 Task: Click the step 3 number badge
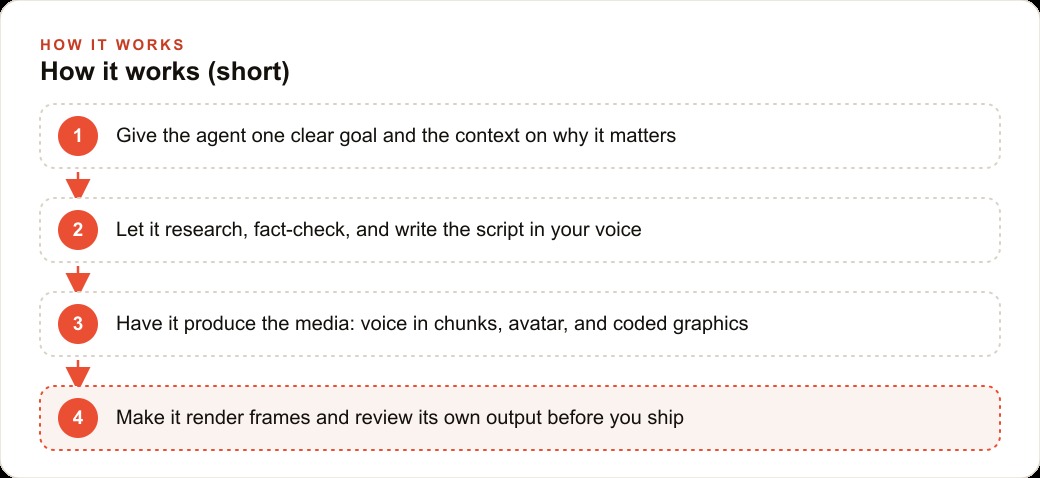tap(78, 324)
